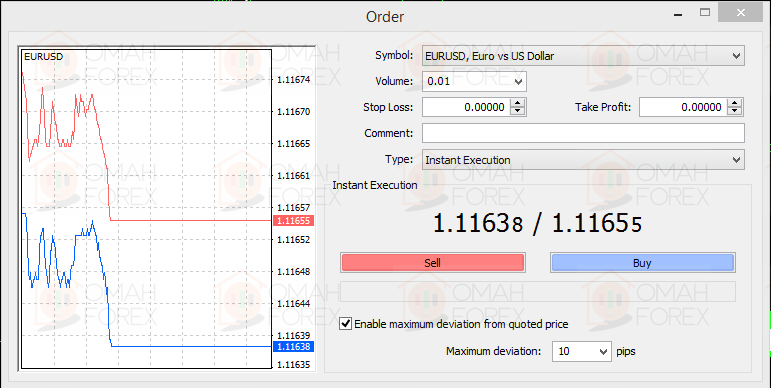771x388 pixels.
Task: Focus the Comment text field
Action: coord(583,133)
